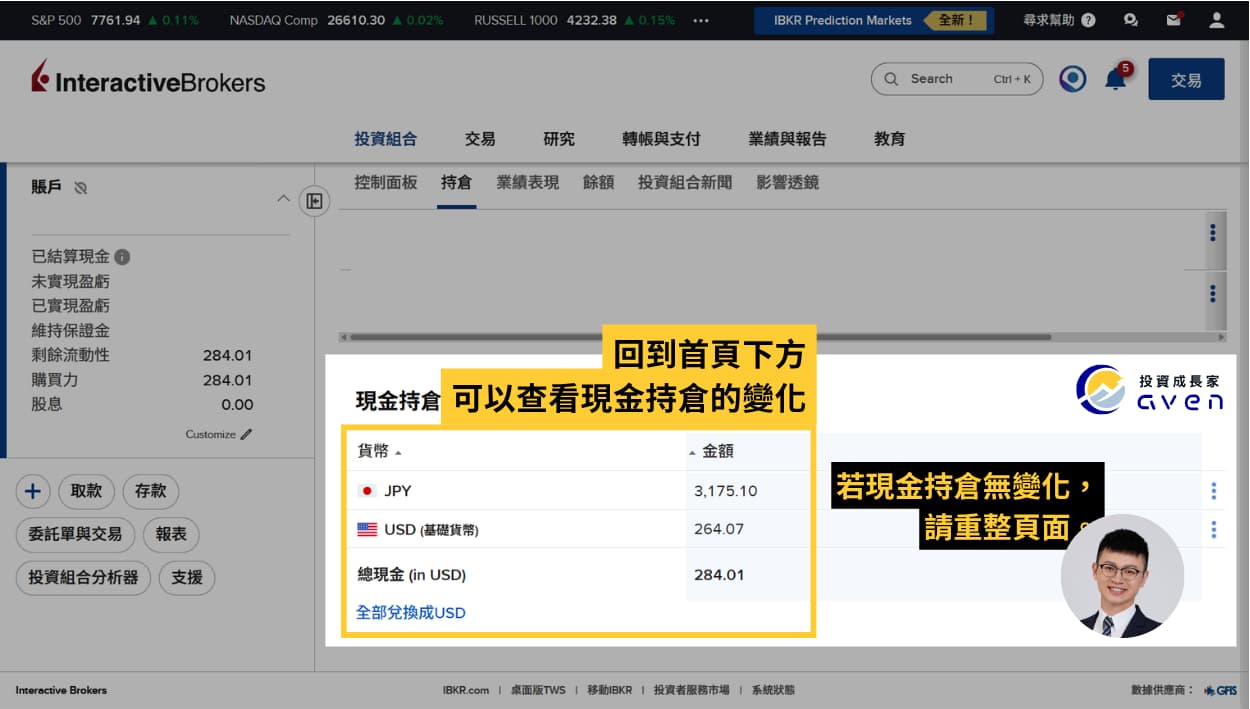Open the user profile icon
This screenshot has width=1250, height=709.
tap(1216, 20)
